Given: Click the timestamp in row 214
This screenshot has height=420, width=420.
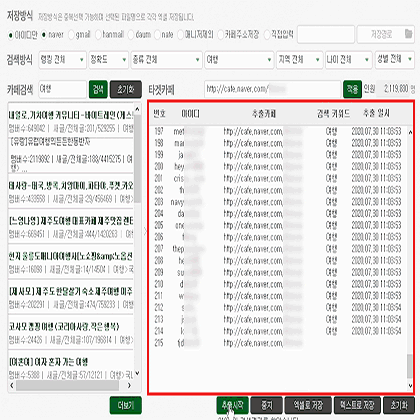Looking at the screenshot, I should (x=376, y=331).
